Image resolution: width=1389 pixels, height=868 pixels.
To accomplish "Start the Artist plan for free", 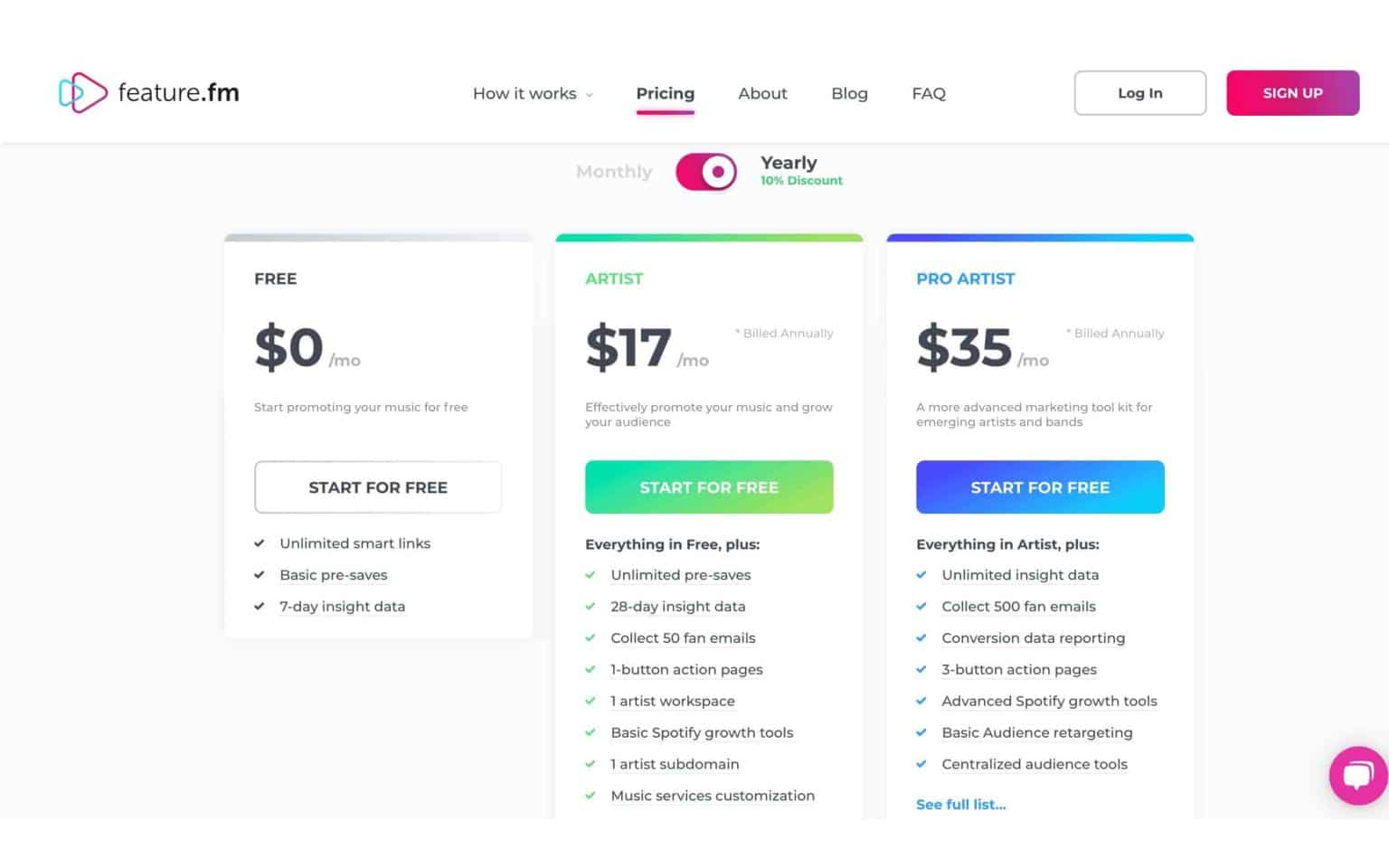I will tap(709, 487).
